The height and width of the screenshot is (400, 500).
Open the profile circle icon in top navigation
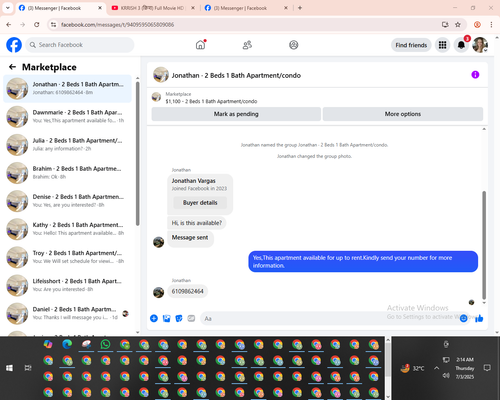[294, 45]
